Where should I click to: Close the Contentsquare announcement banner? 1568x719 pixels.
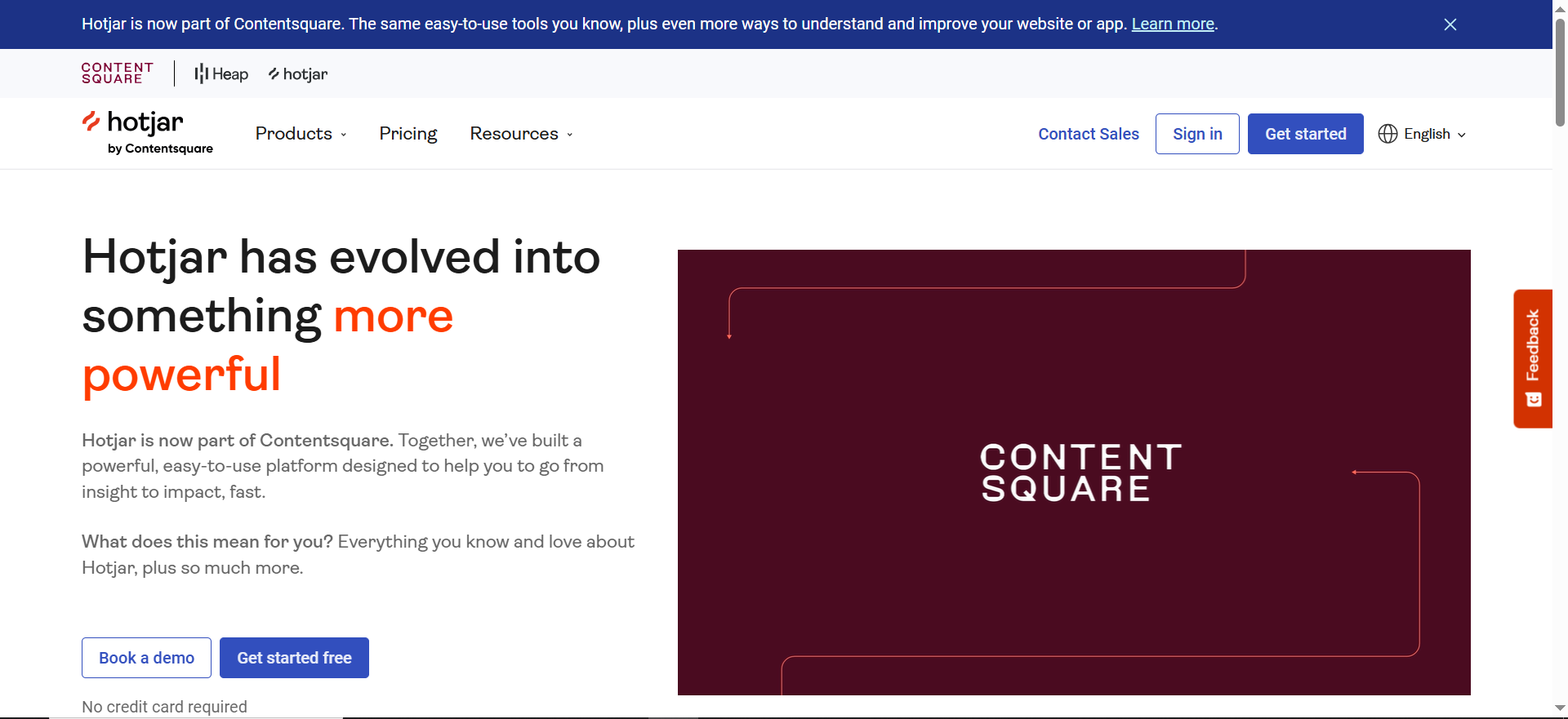pyautogui.click(x=1450, y=24)
